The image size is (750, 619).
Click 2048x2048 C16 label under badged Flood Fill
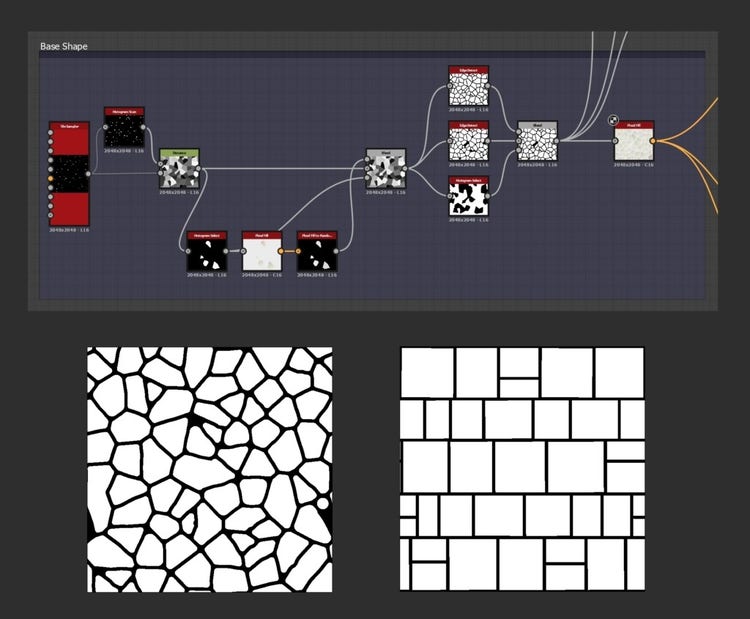click(634, 165)
